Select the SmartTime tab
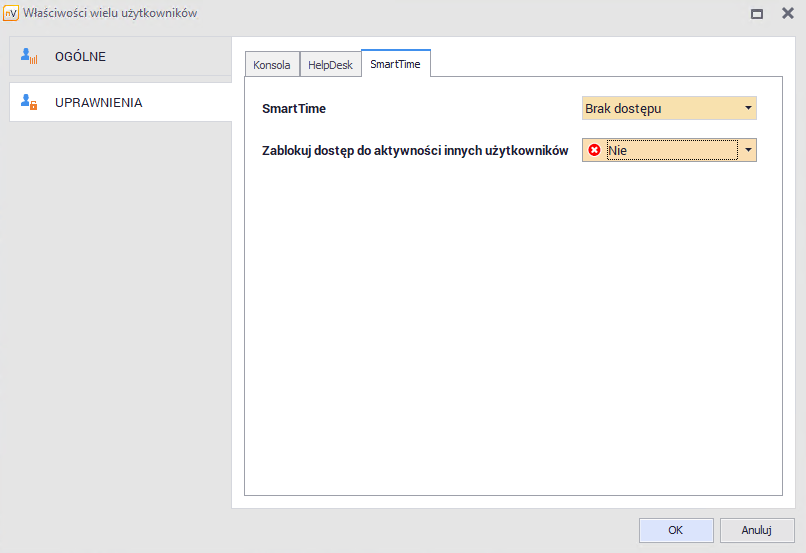Screen dimensions: 806x553 tap(395, 64)
